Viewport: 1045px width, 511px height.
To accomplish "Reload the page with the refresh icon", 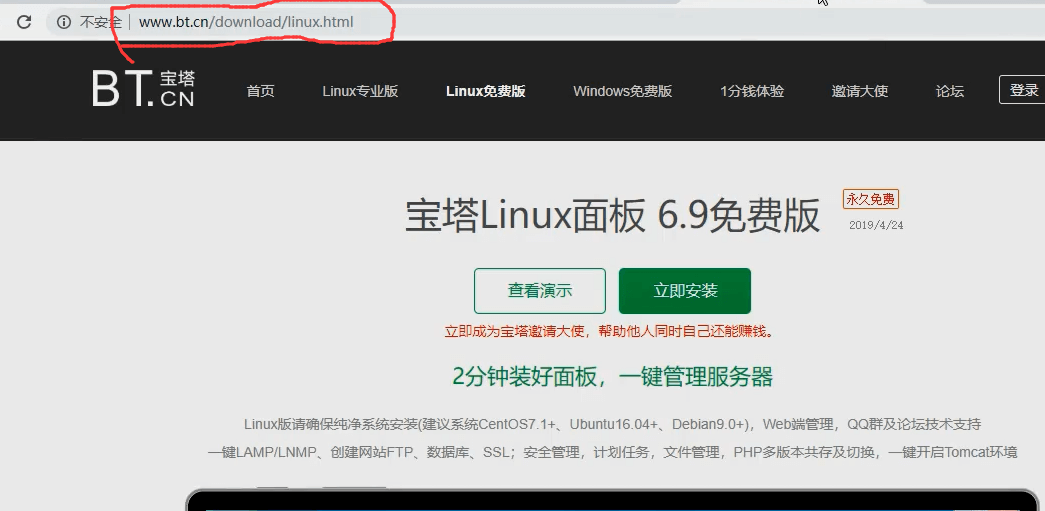I will [x=24, y=23].
